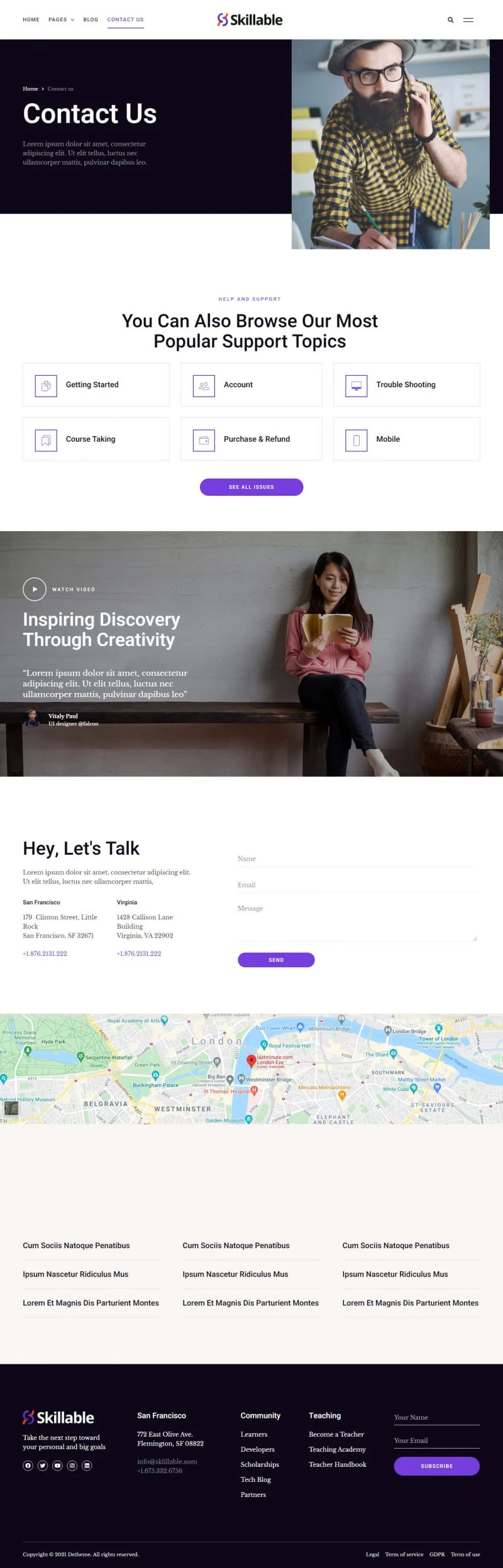This screenshot has width=503, height=1568.
Task: Click the Big Ben marker on the map
Action: [x=230, y=1079]
